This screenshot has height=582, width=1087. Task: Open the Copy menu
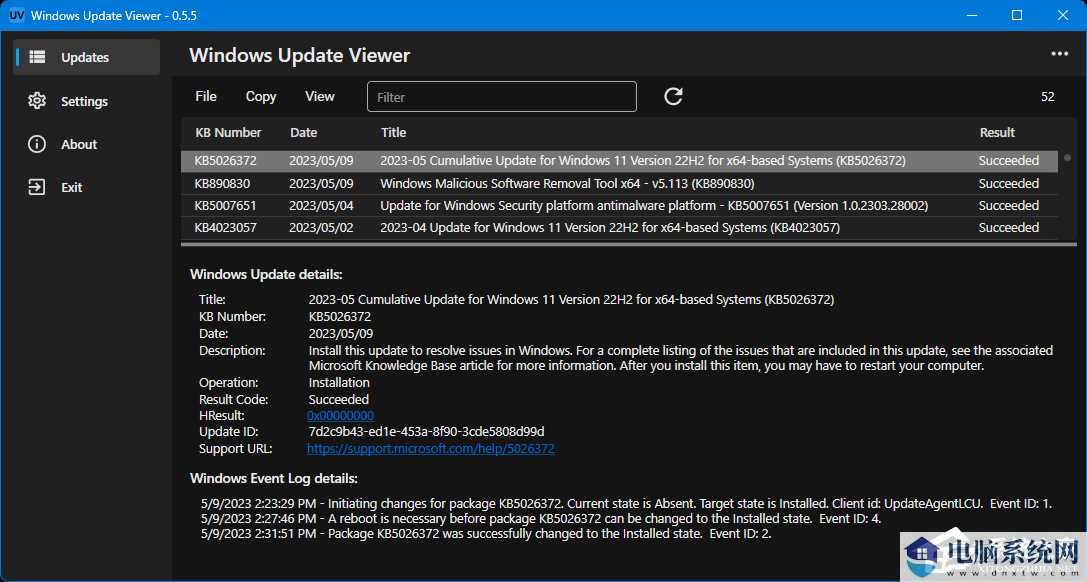pos(261,96)
